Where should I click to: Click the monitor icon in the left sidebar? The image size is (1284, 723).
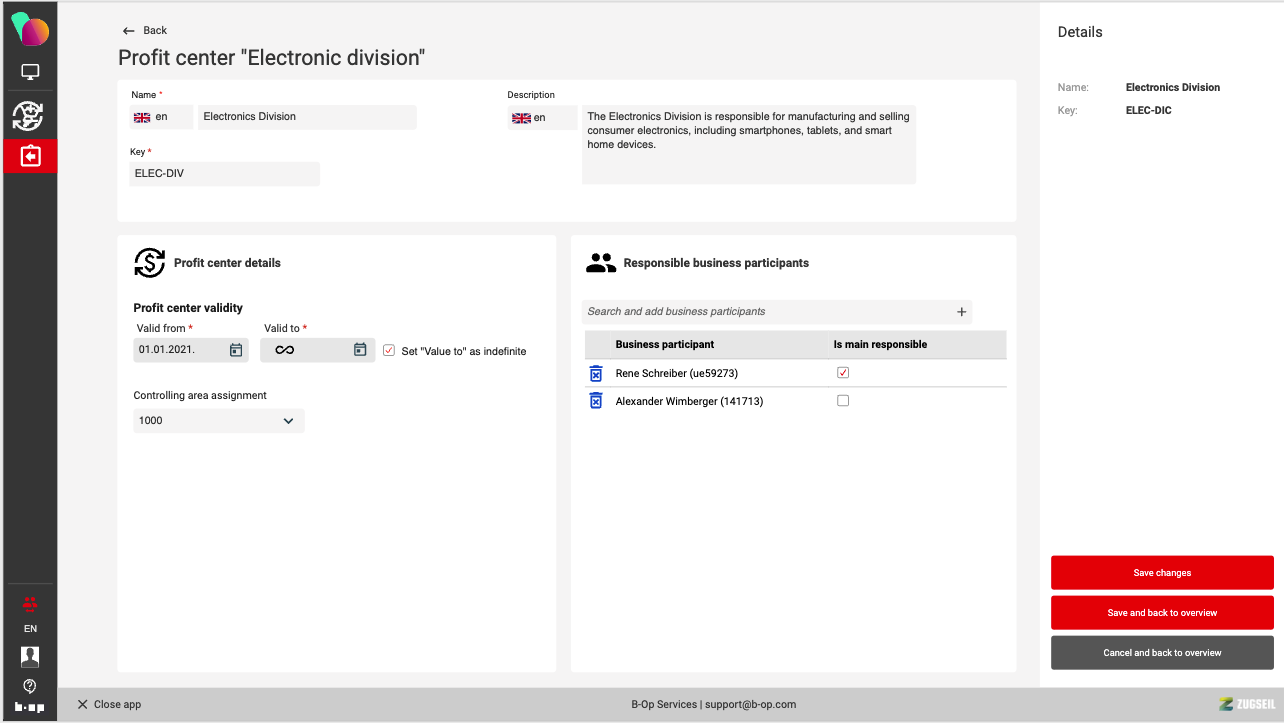pos(30,73)
